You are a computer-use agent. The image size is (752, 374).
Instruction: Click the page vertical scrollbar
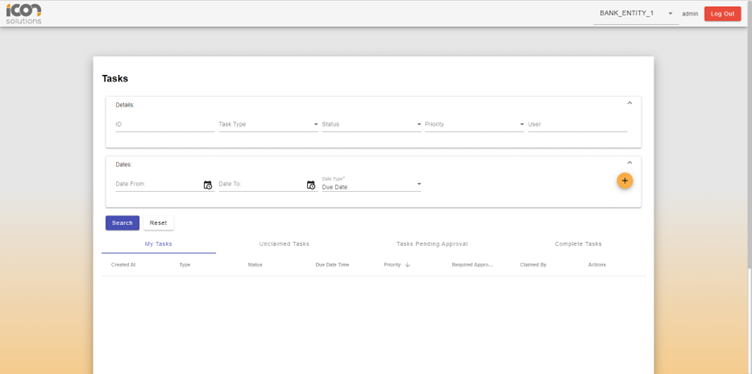coord(750,134)
